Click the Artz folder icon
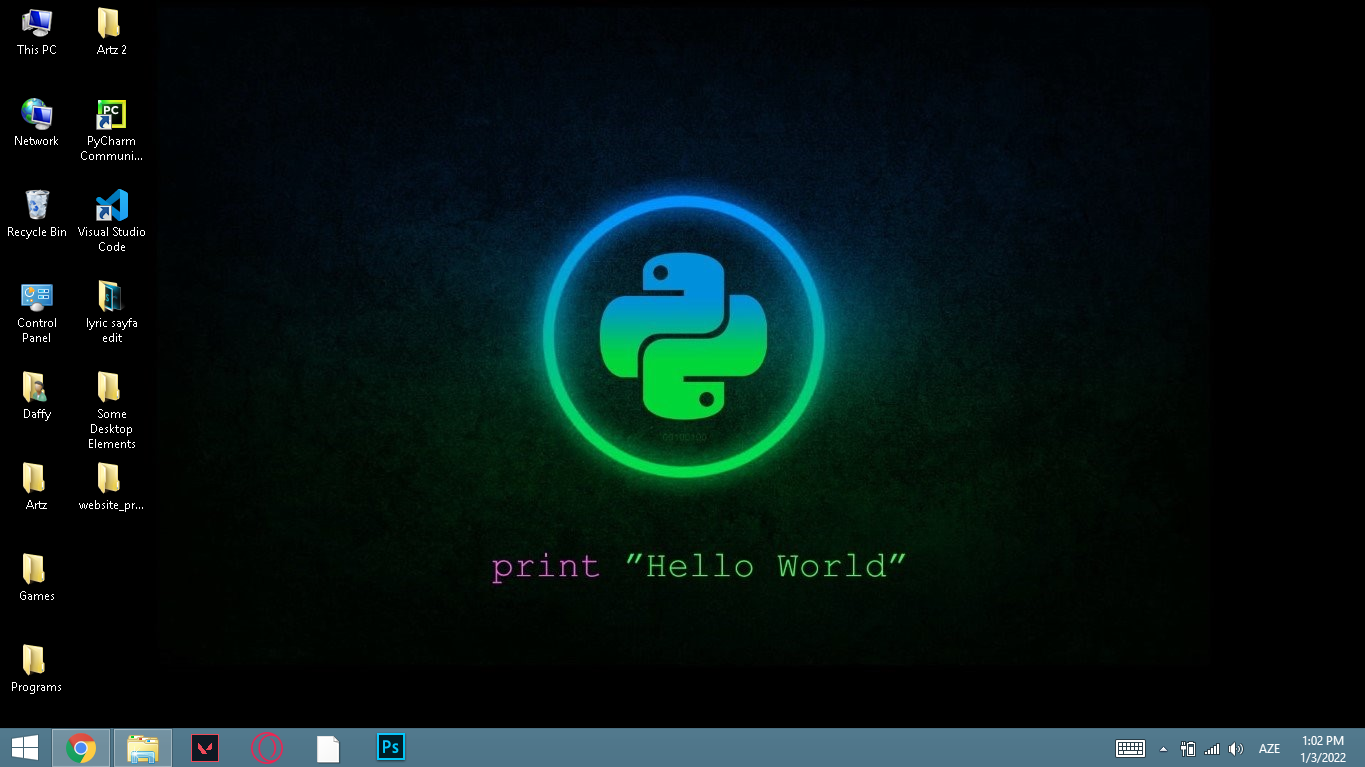1365x767 pixels. [x=37, y=487]
